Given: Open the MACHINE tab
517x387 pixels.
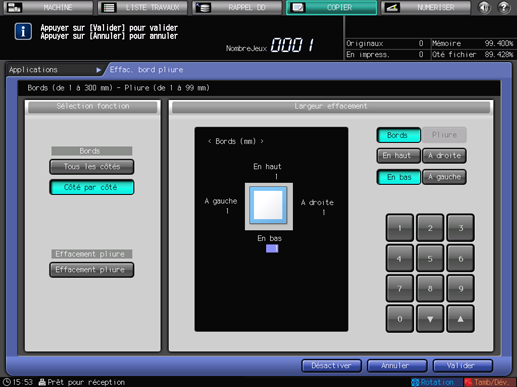Looking at the screenshot, I should (x=48, y=7).
